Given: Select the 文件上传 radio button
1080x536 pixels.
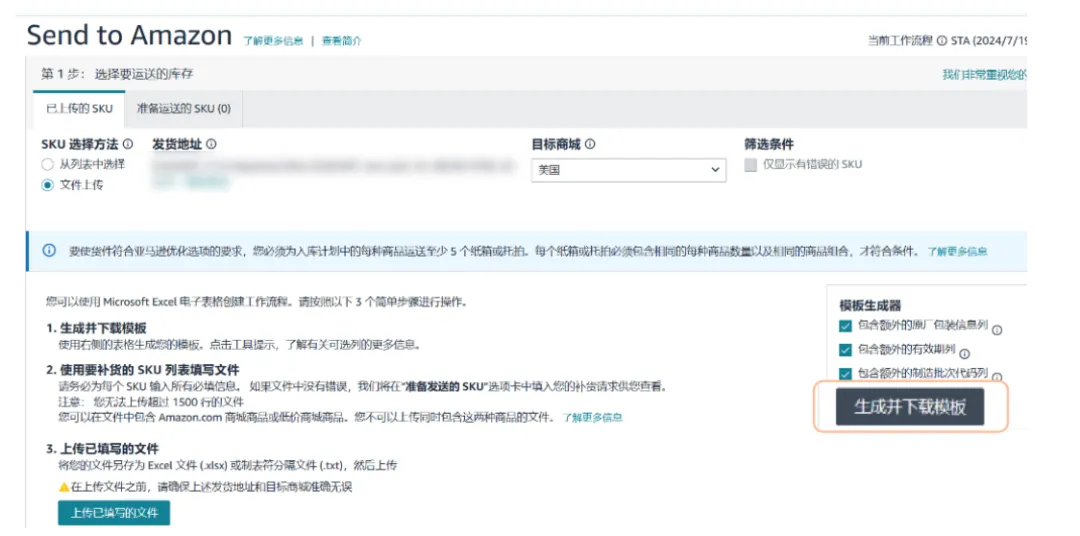Looking at the screenshot, I should (47, 185).
